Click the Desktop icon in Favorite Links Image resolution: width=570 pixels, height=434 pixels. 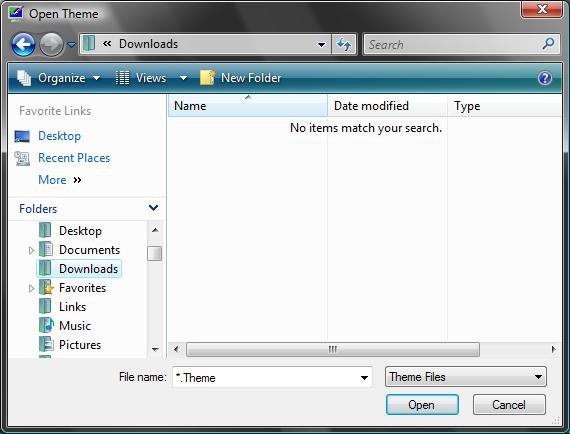tap(22, 136)
